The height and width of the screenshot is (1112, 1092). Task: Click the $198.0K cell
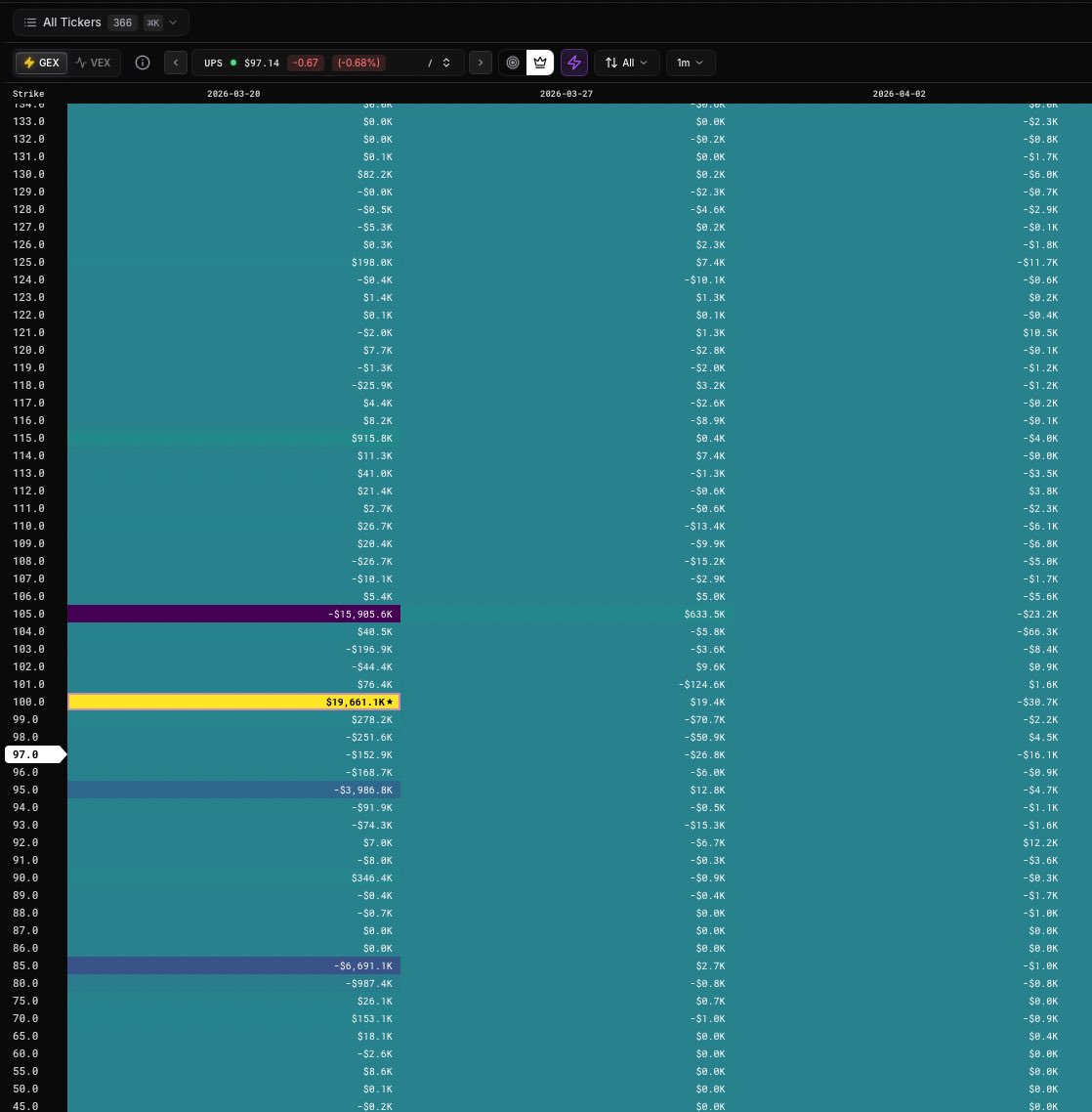tap(234, 263)
